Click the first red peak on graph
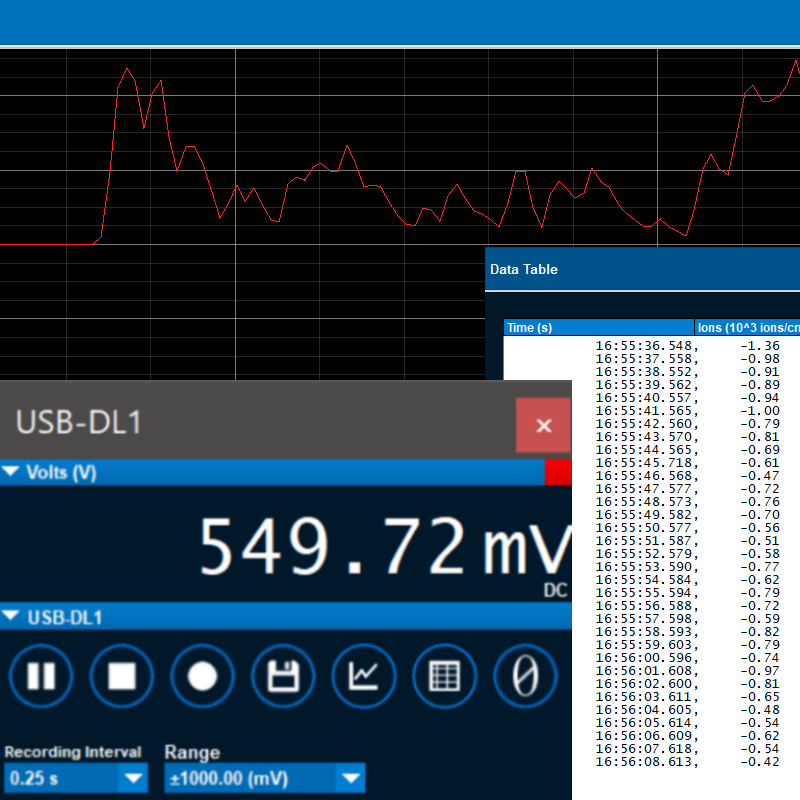 [x=127, y=70]
